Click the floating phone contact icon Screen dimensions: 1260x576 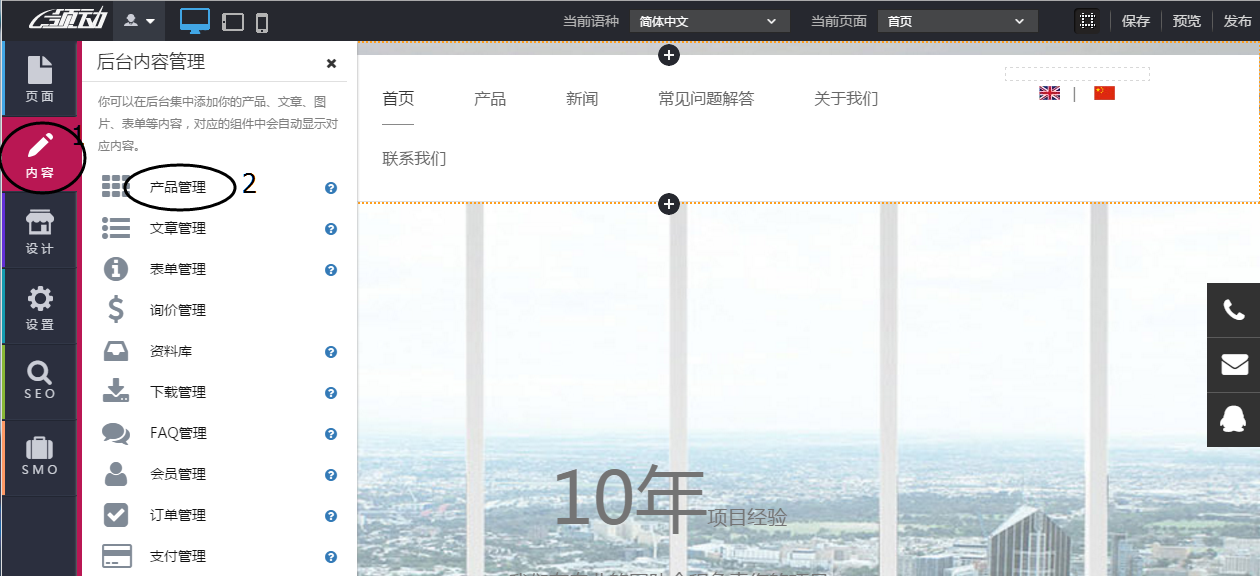pos(1233,309)
